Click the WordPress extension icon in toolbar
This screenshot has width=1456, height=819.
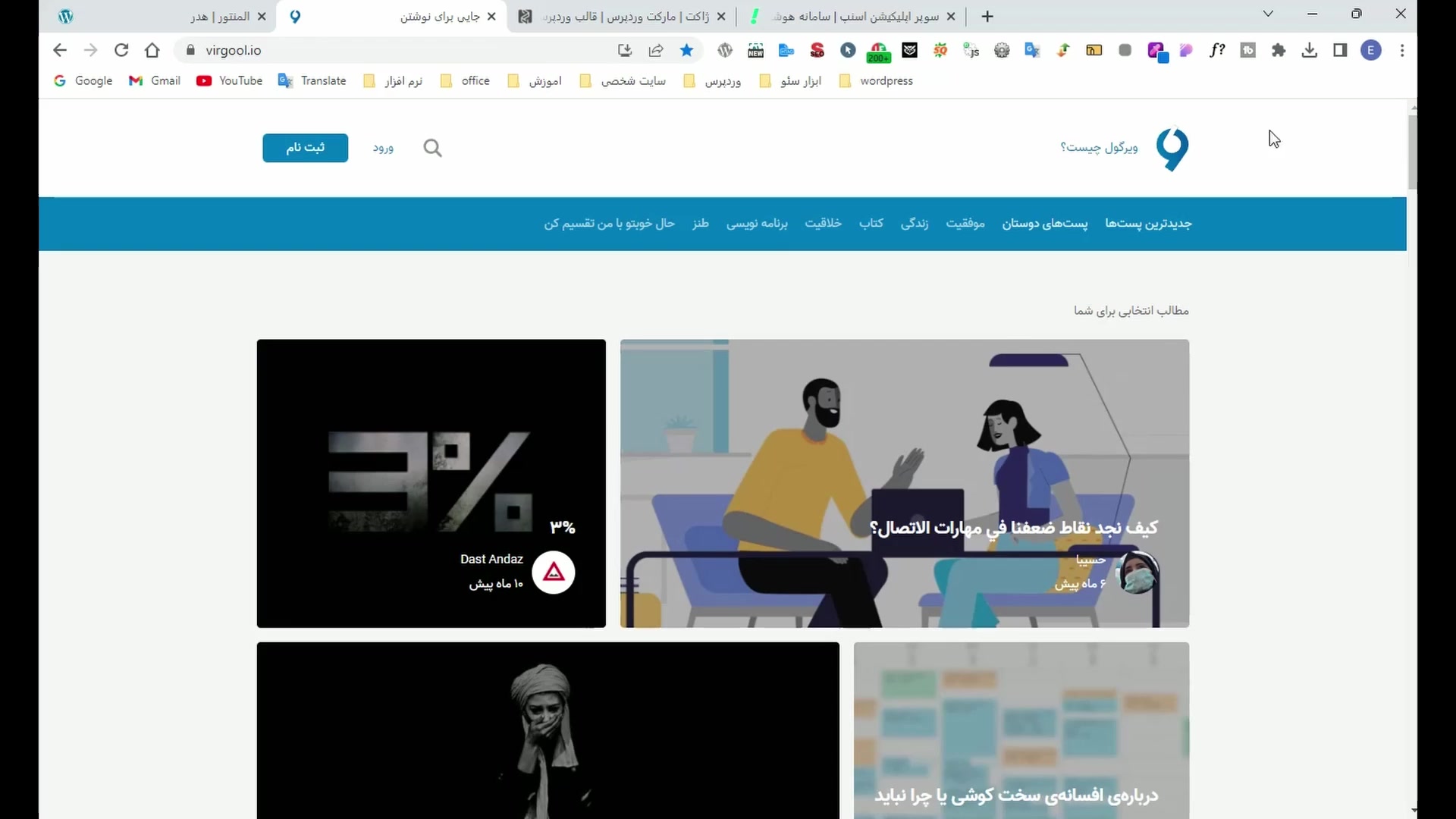click(x=725, y=50)
